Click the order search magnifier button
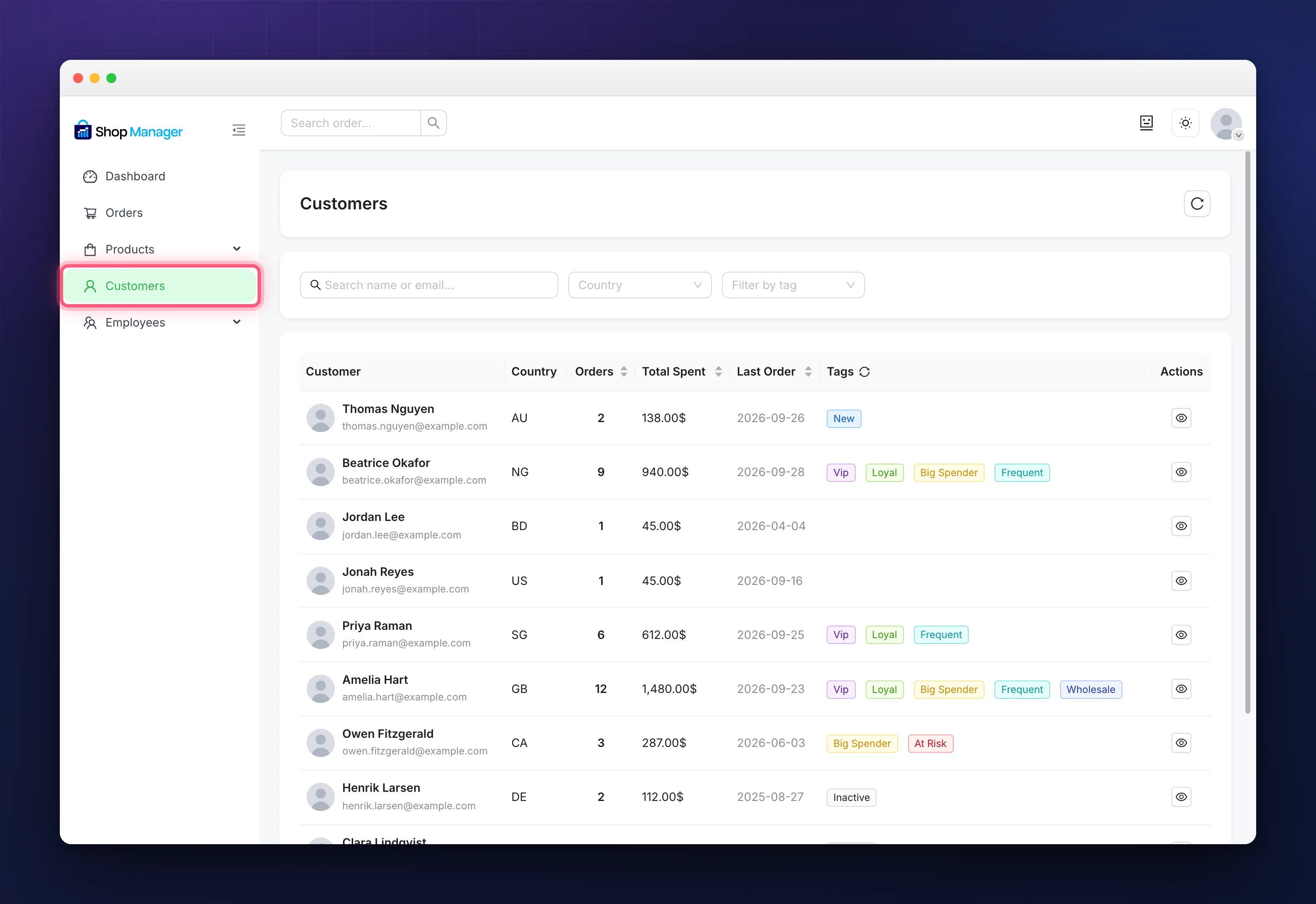1316x904 pixels. pos(433,123)
